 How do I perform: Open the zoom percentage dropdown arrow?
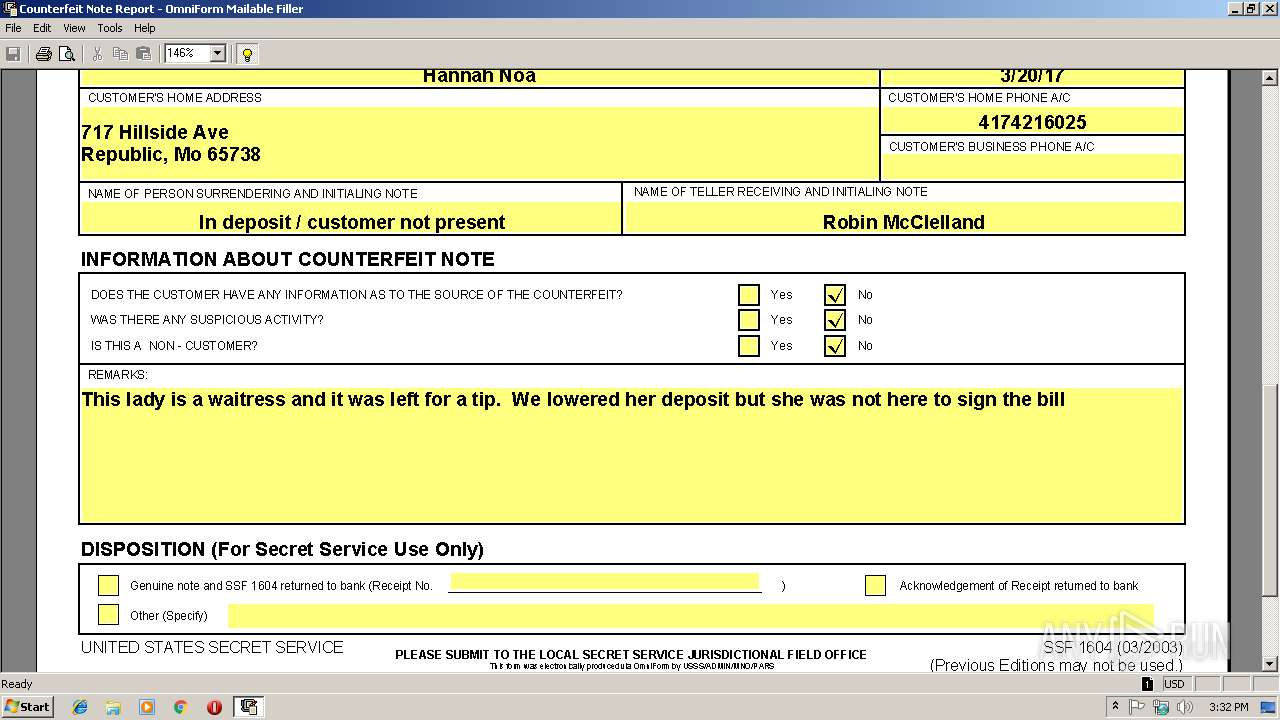click(x=218, y=53)
